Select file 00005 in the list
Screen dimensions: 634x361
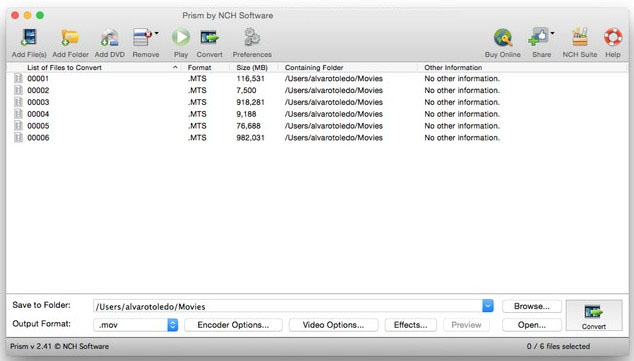coord(38,126)
